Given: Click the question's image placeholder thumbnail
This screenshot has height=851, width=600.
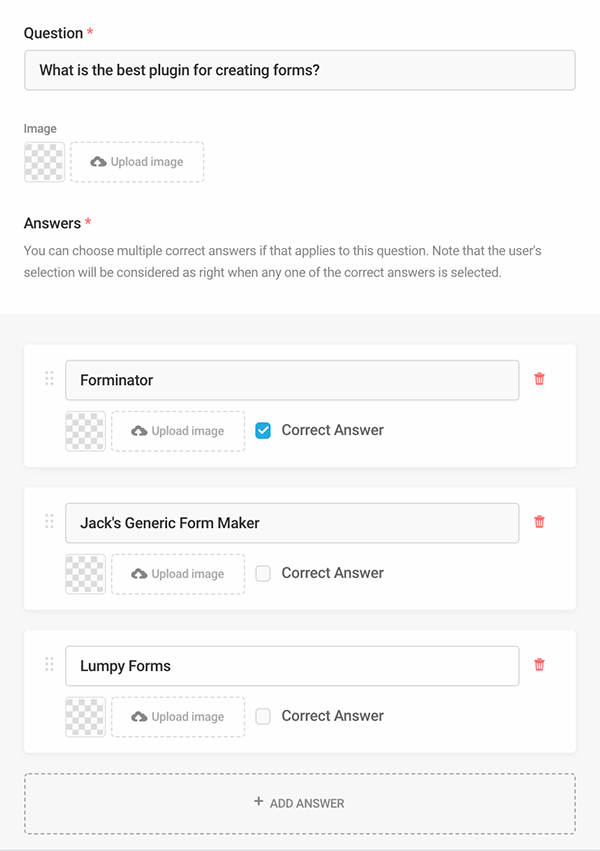Looking at the screenshot, I should [44, 162].
